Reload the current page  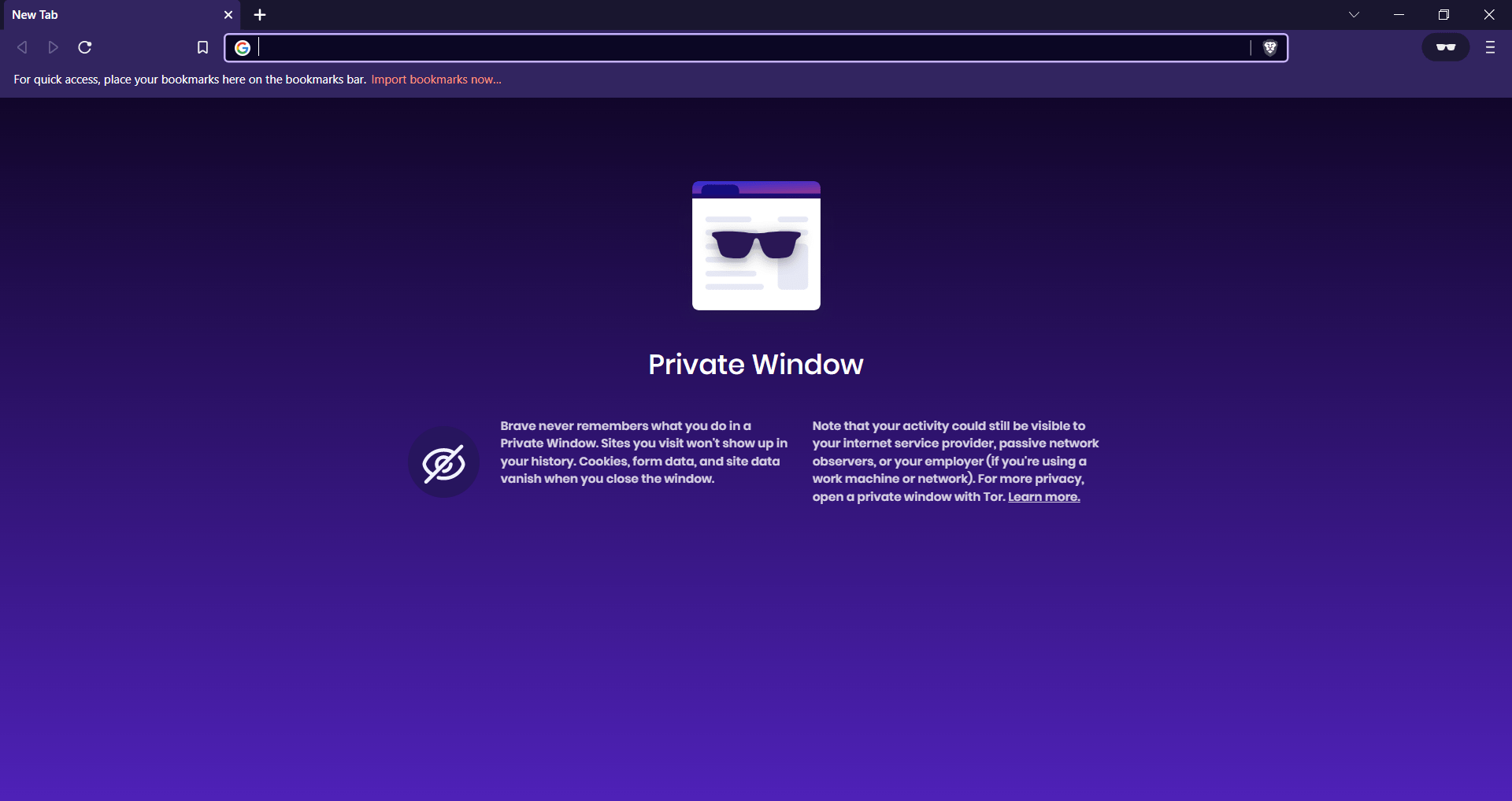pyautogui.click(x=85, y=47)
